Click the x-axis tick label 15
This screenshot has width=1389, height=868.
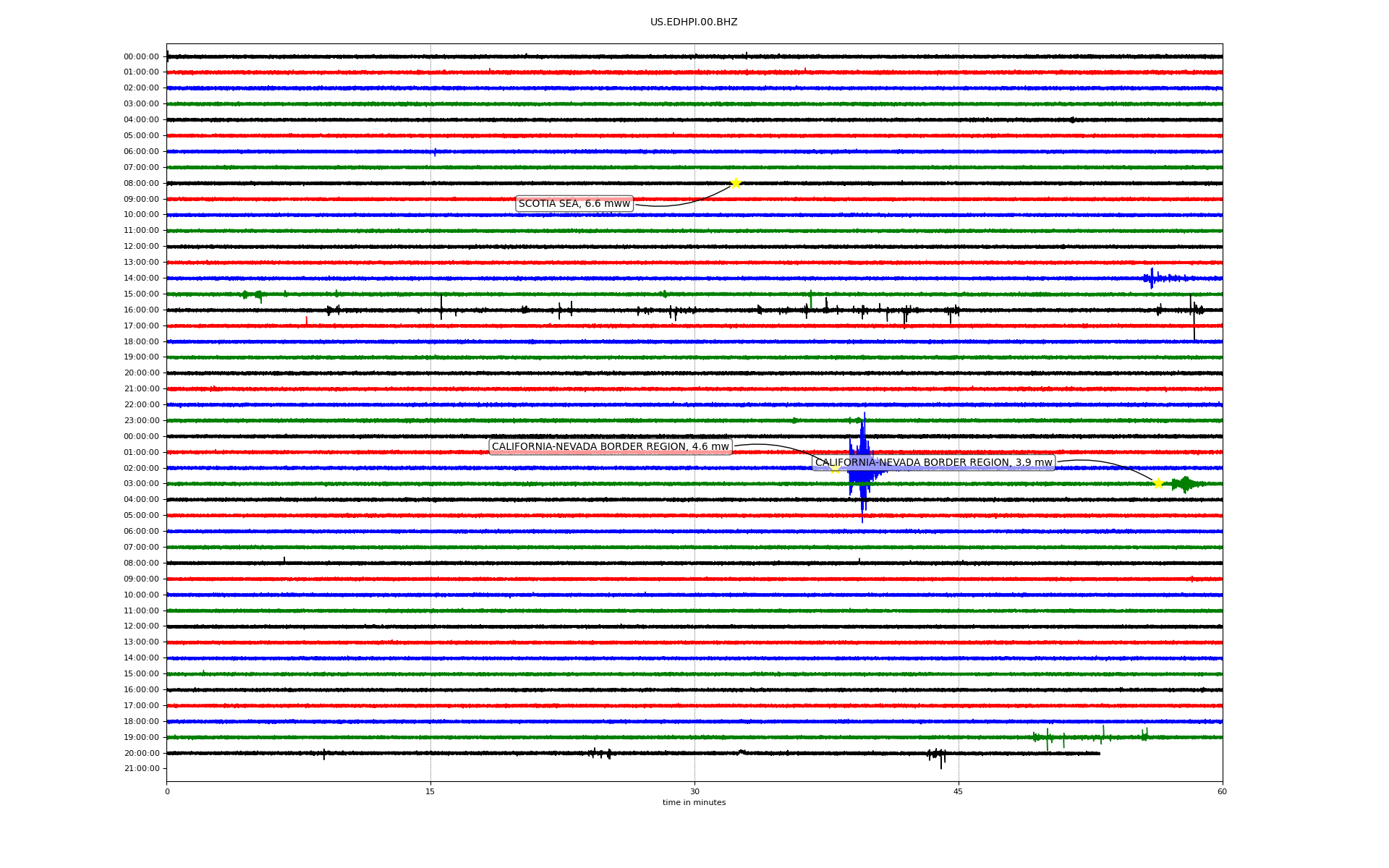pyautogui.click(x=430, y=791)
